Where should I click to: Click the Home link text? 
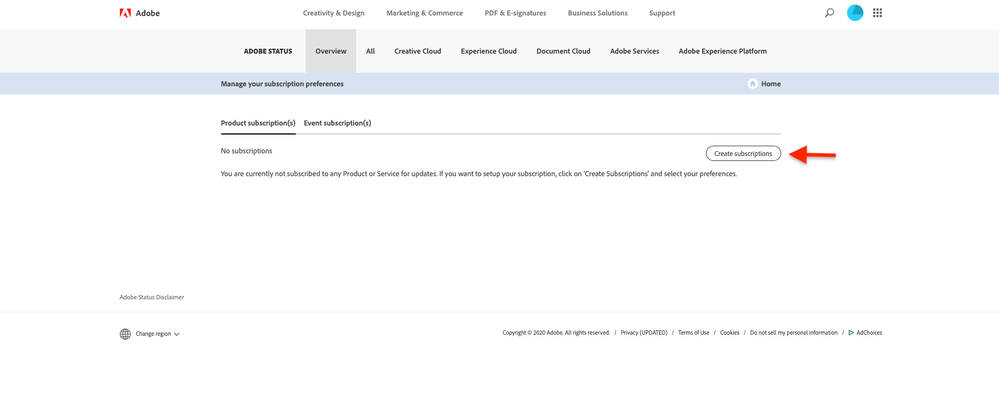[770, 84]
